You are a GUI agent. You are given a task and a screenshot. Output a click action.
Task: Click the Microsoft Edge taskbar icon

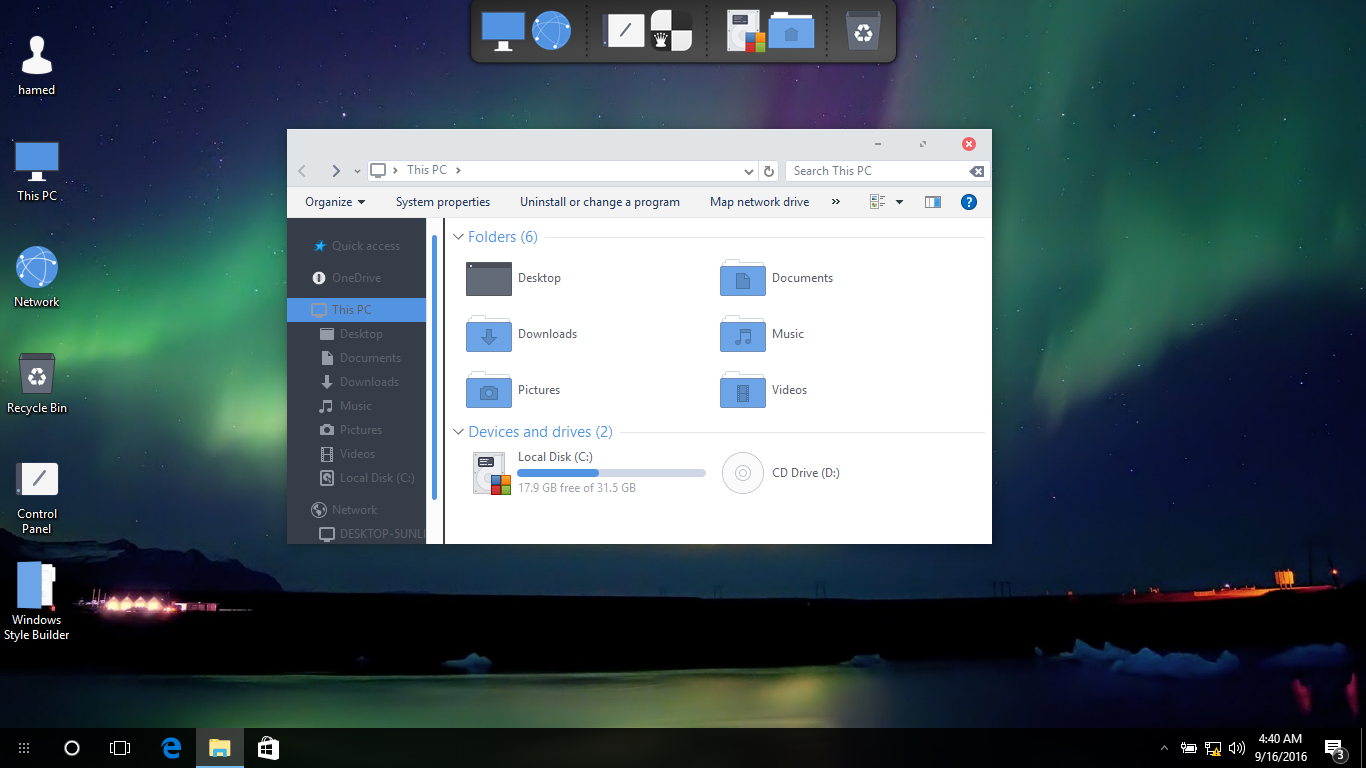click(171, 747)
